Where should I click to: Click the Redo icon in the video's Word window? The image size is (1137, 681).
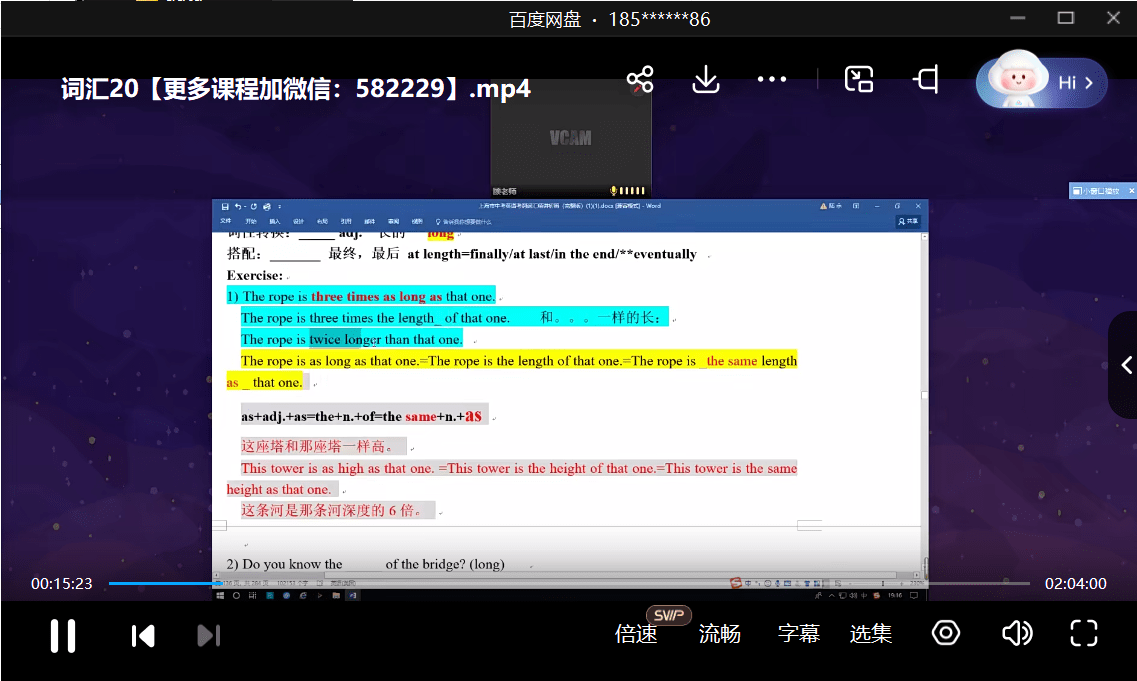[x=254, y=207]
